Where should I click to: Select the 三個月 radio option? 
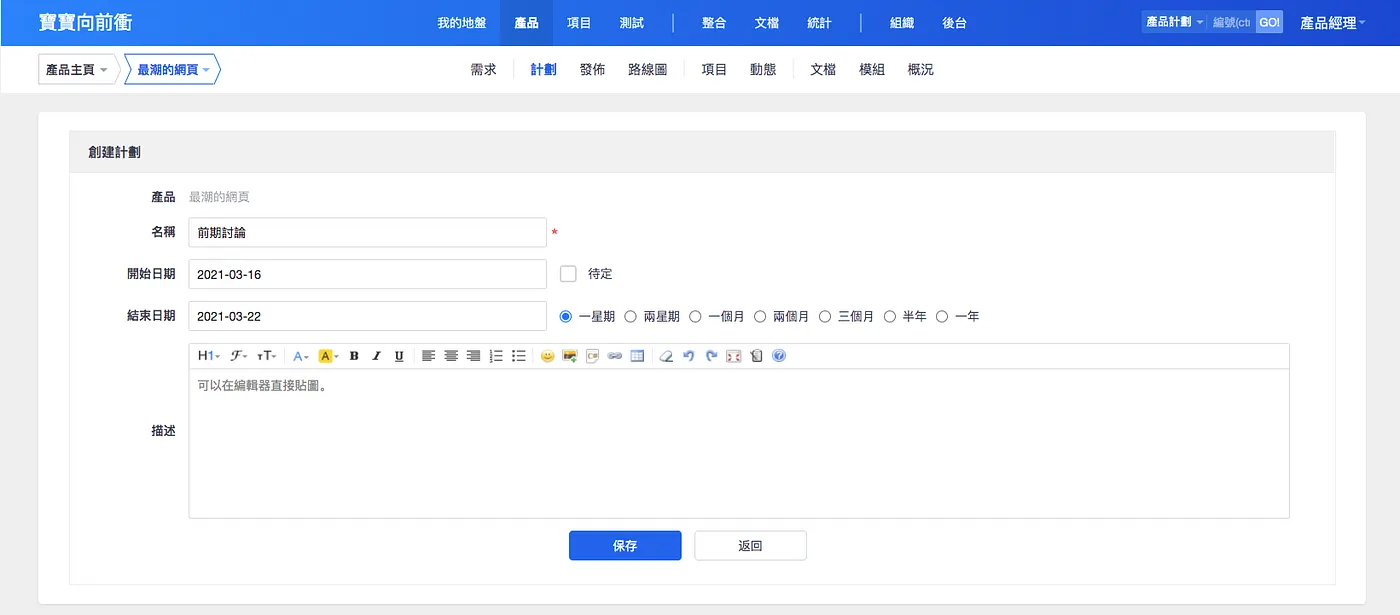coord(825,316)
